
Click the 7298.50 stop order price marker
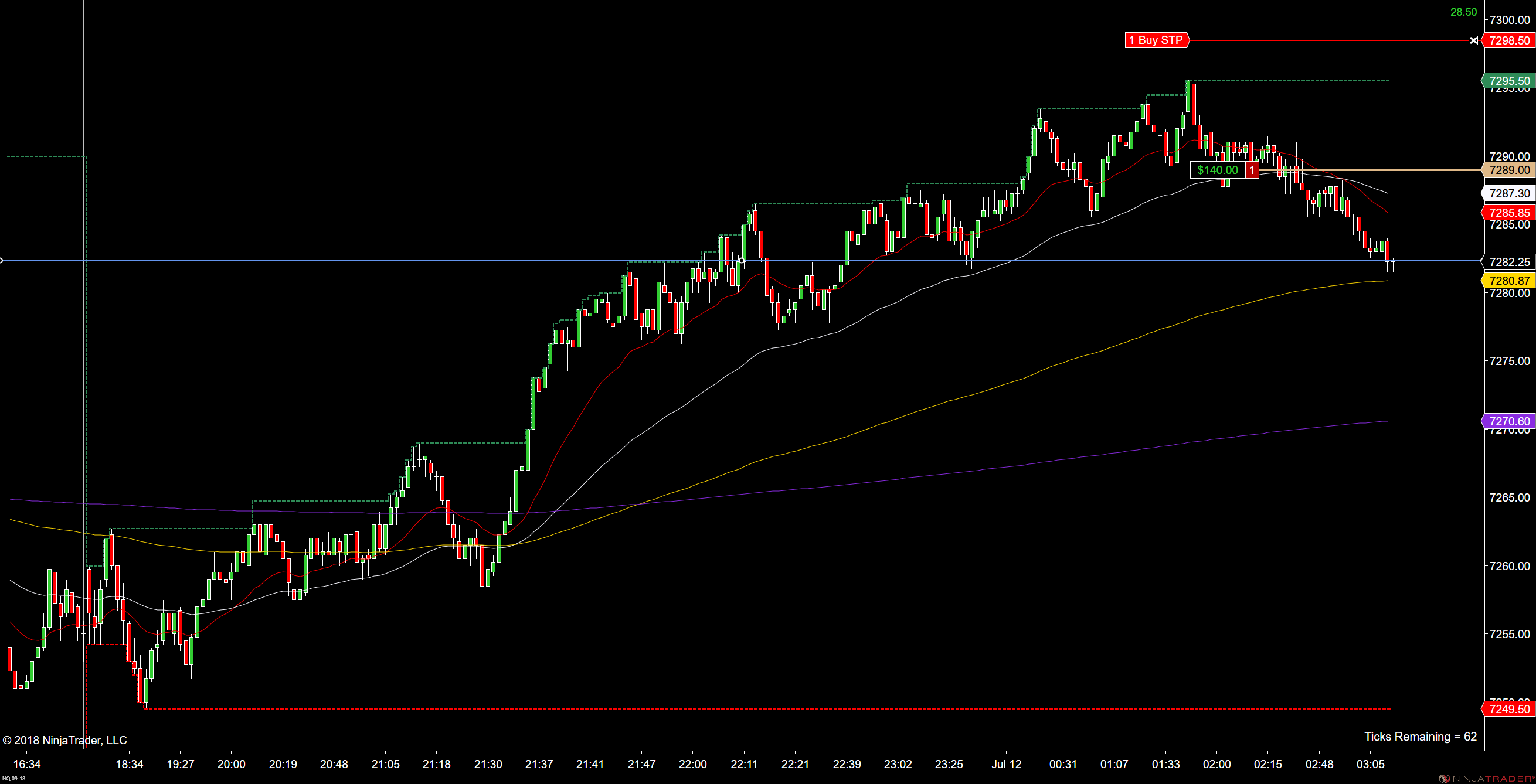click(x=1508, y=40)
